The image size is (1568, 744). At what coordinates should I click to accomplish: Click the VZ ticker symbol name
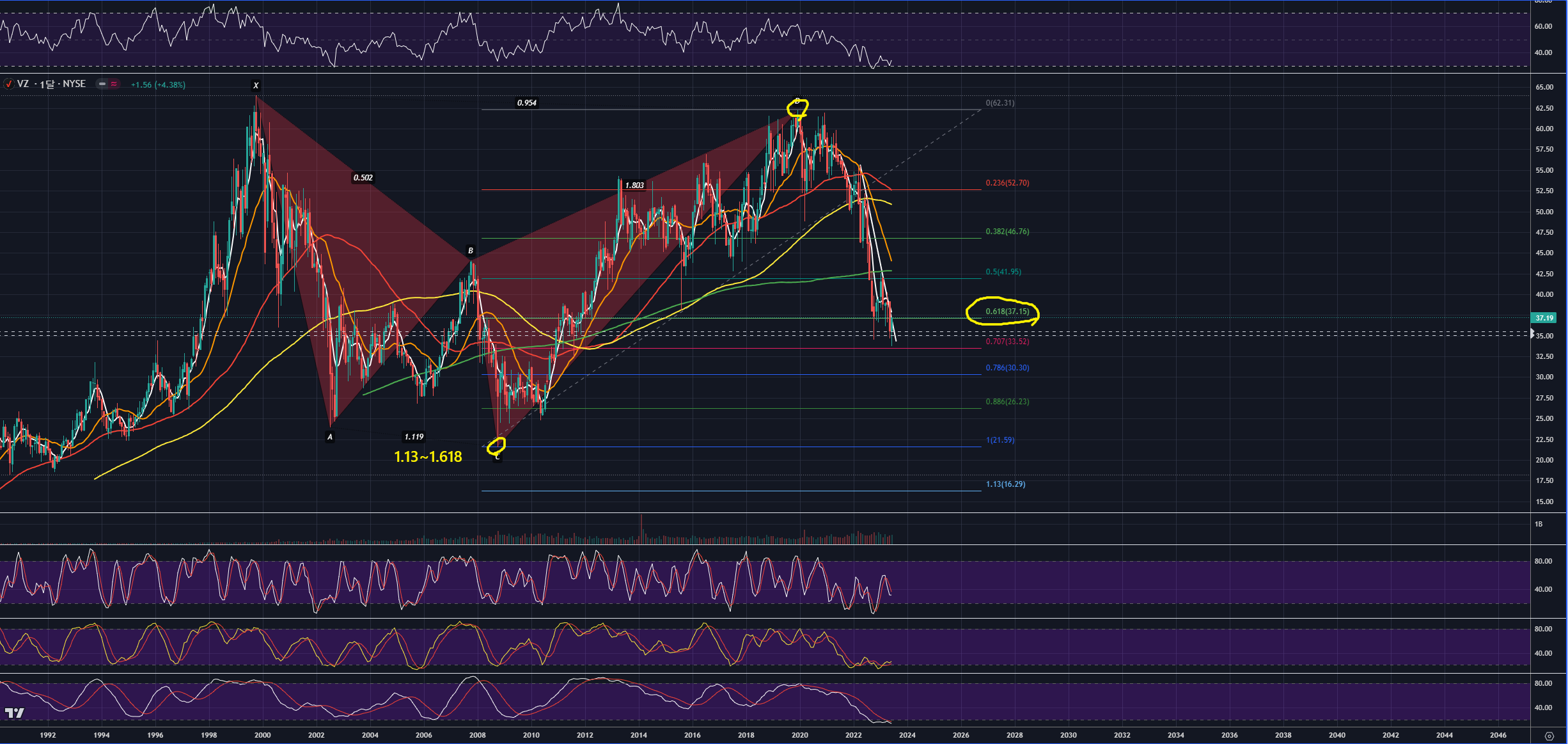(23, 84)
